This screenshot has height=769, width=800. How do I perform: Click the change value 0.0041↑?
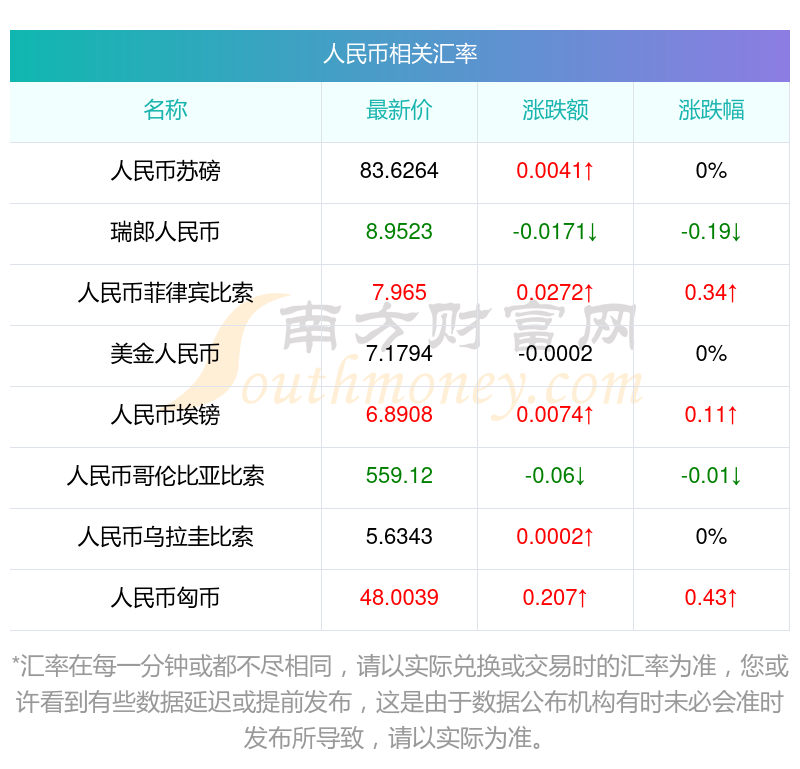pyautogui.click(x=555, y=171)
